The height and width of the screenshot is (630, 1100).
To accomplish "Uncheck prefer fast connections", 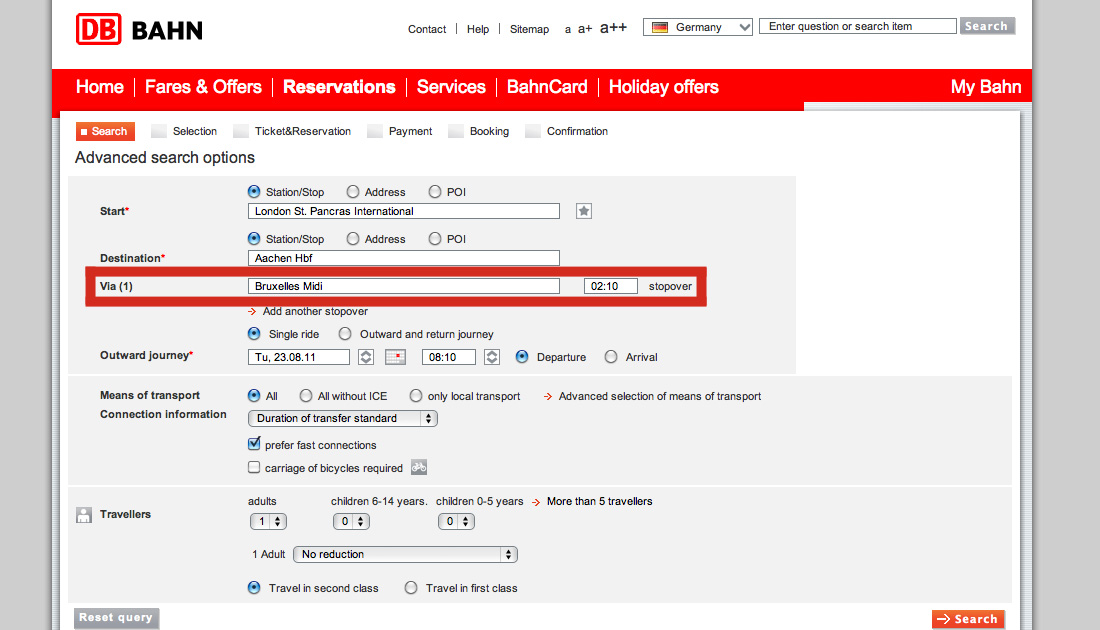I will pyautogui.click(x=254, y=445).
